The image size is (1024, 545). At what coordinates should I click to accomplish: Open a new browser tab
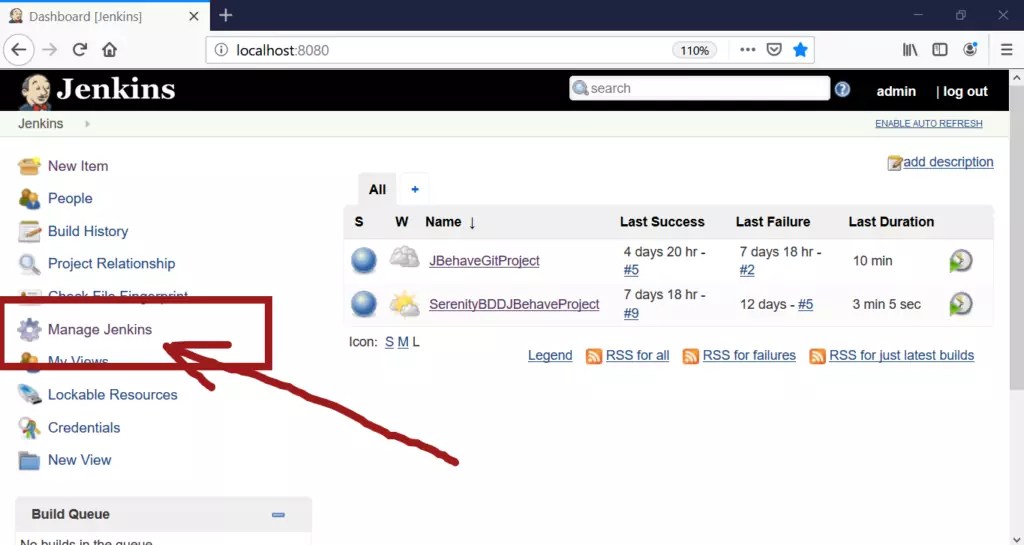(226, 15)
